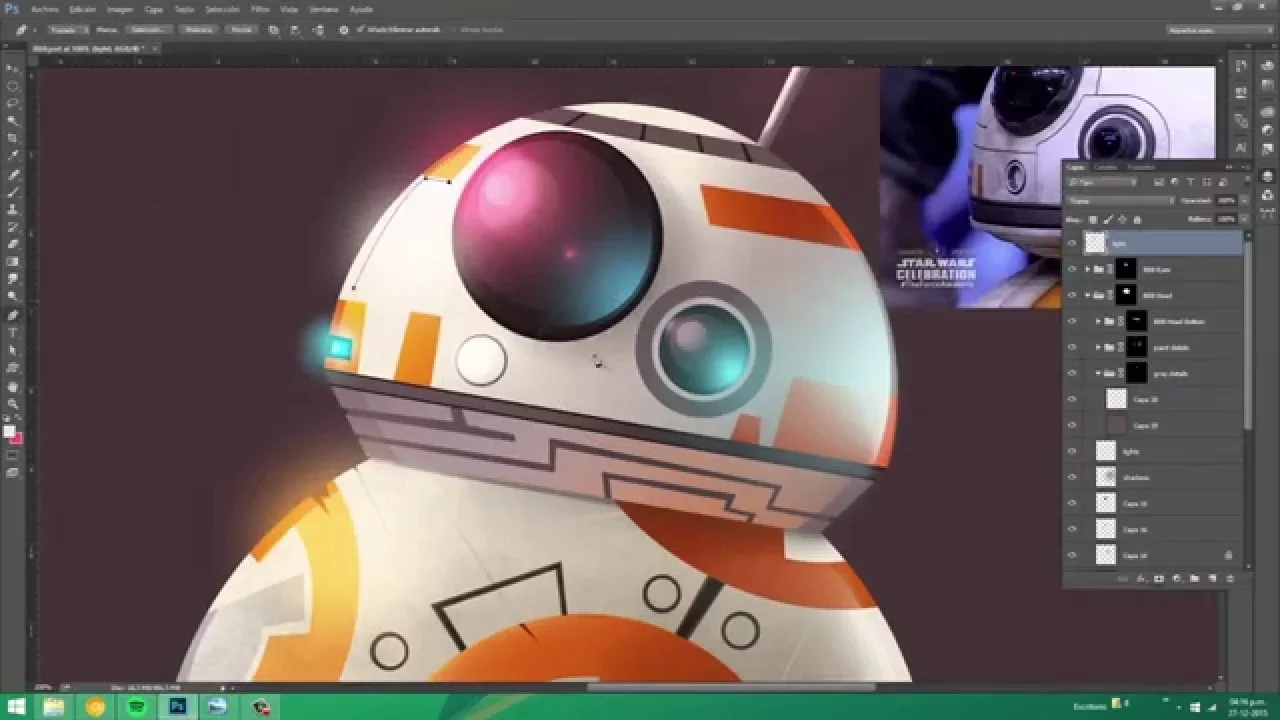This screenshot has width=1280, height=720.
Task: Click foreground color swatch
Action: [x=9, y=431]
